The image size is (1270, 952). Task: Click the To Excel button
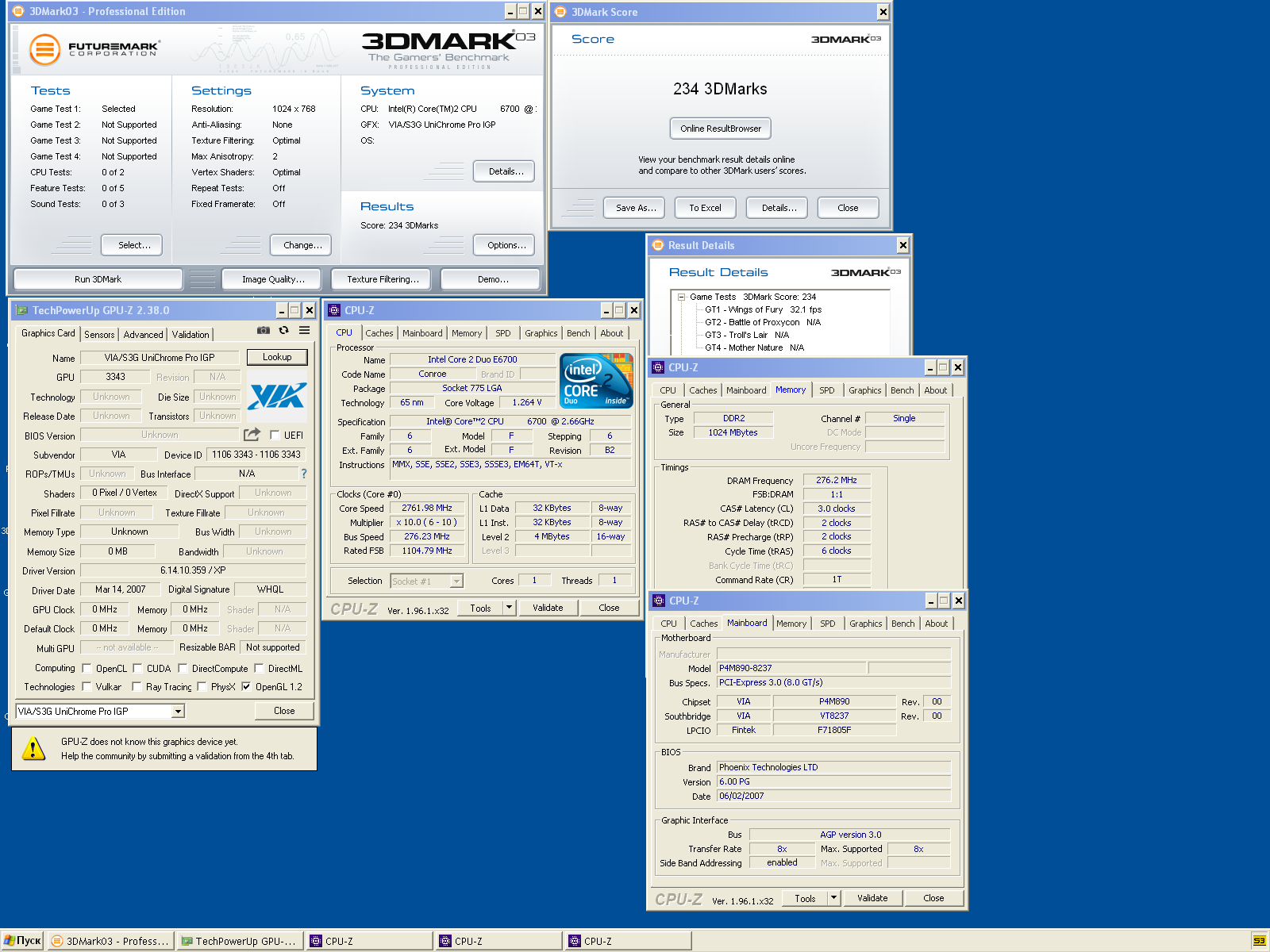coord(706,208)
